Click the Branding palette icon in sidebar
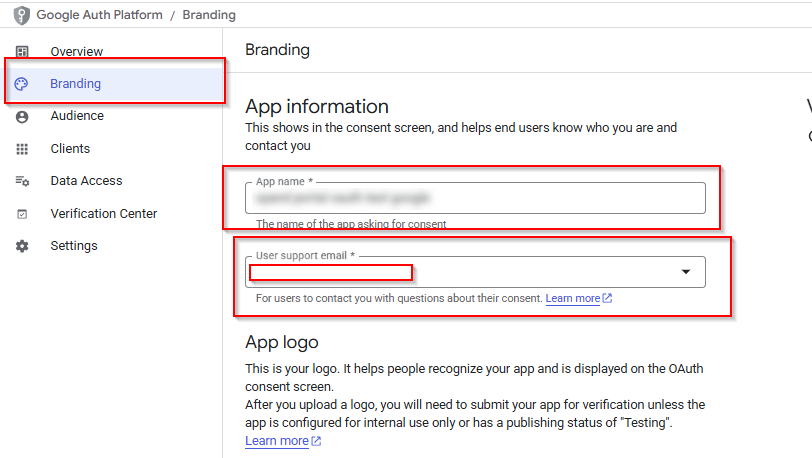 22,84
